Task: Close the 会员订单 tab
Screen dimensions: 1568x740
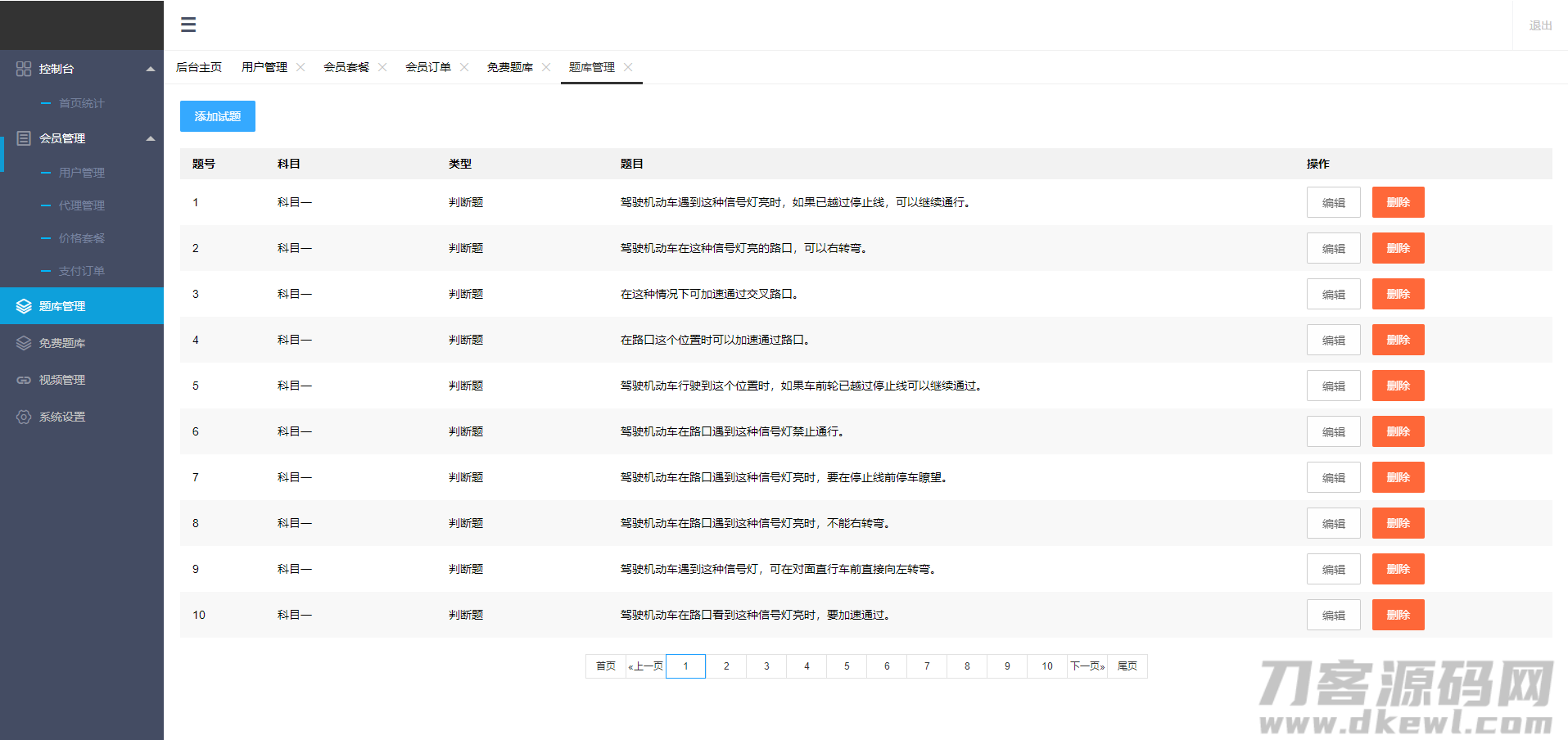Action: (464, 67)
